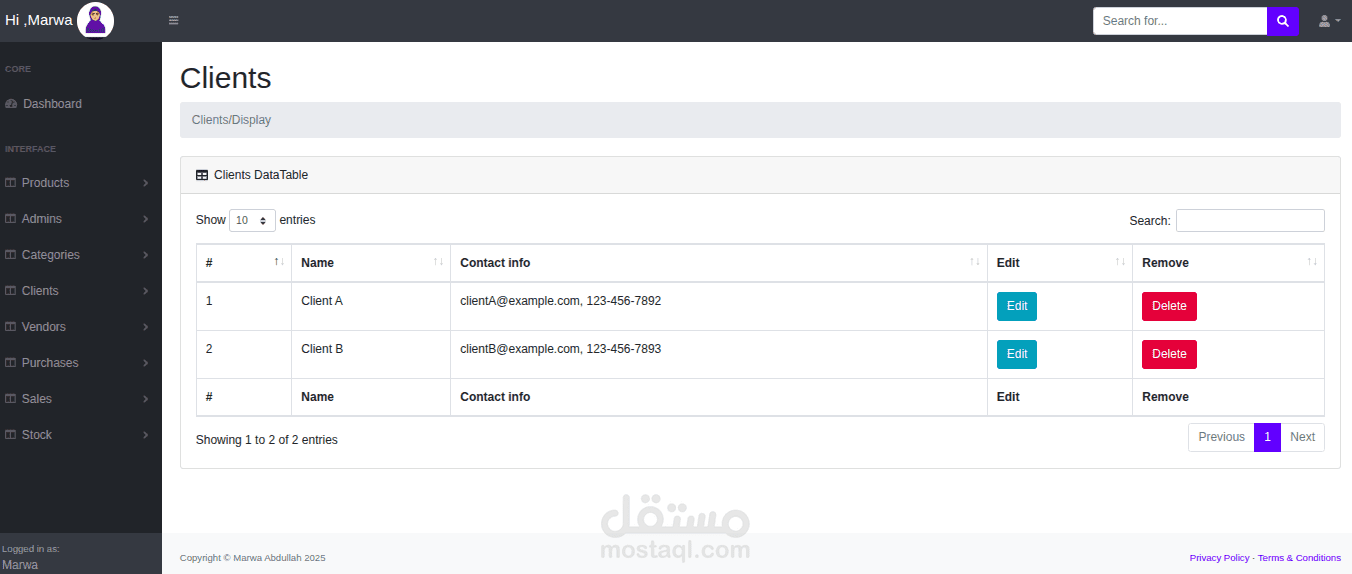This screenshot has height=574, width=1352.
Task: Expand the Categories chevron
Action: tap(146, 255)
